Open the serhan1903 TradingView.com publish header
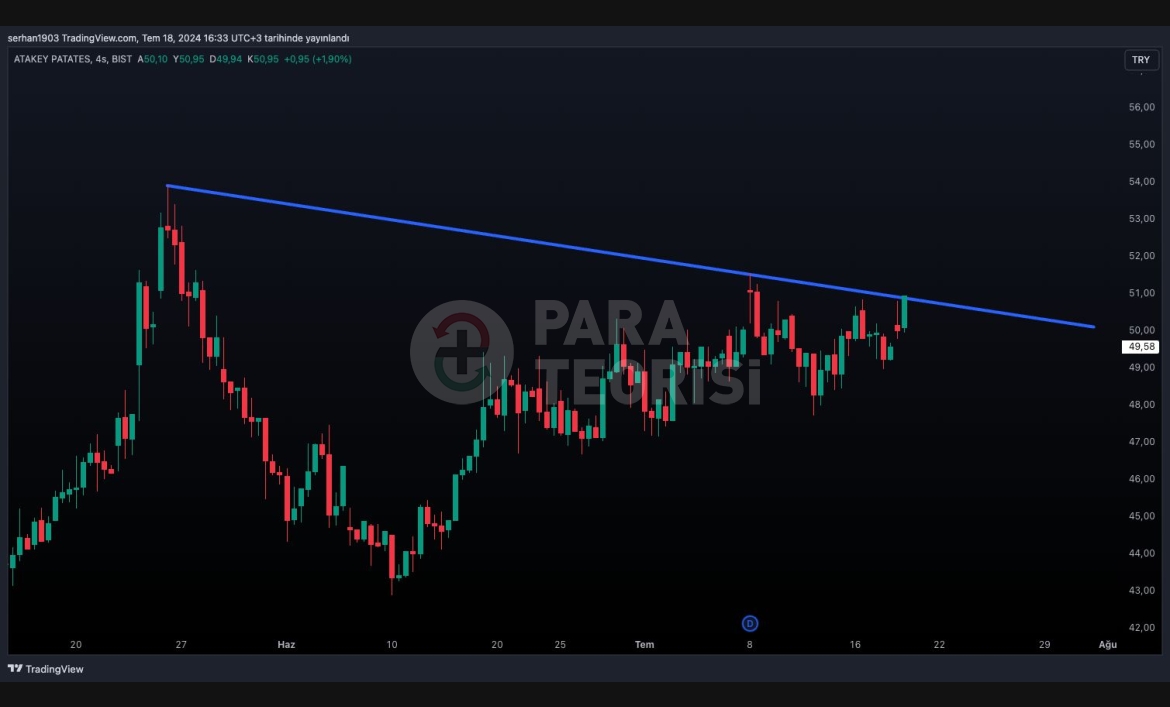This screenshot has width=1170, height=707. [178, 38]
